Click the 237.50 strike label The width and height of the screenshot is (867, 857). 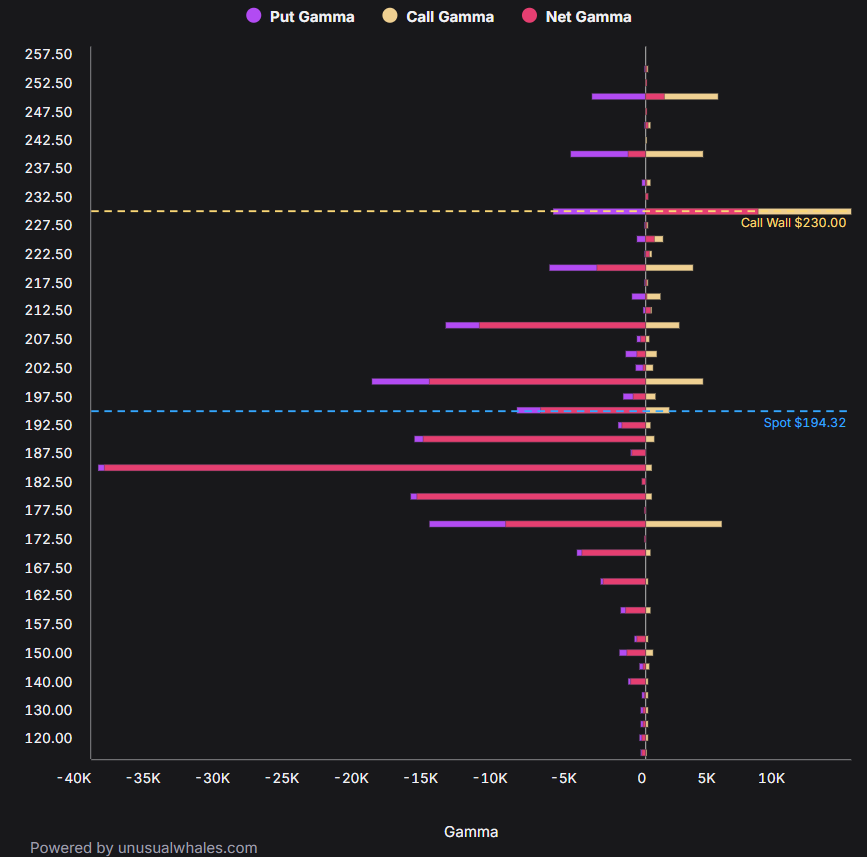point(49,168)
